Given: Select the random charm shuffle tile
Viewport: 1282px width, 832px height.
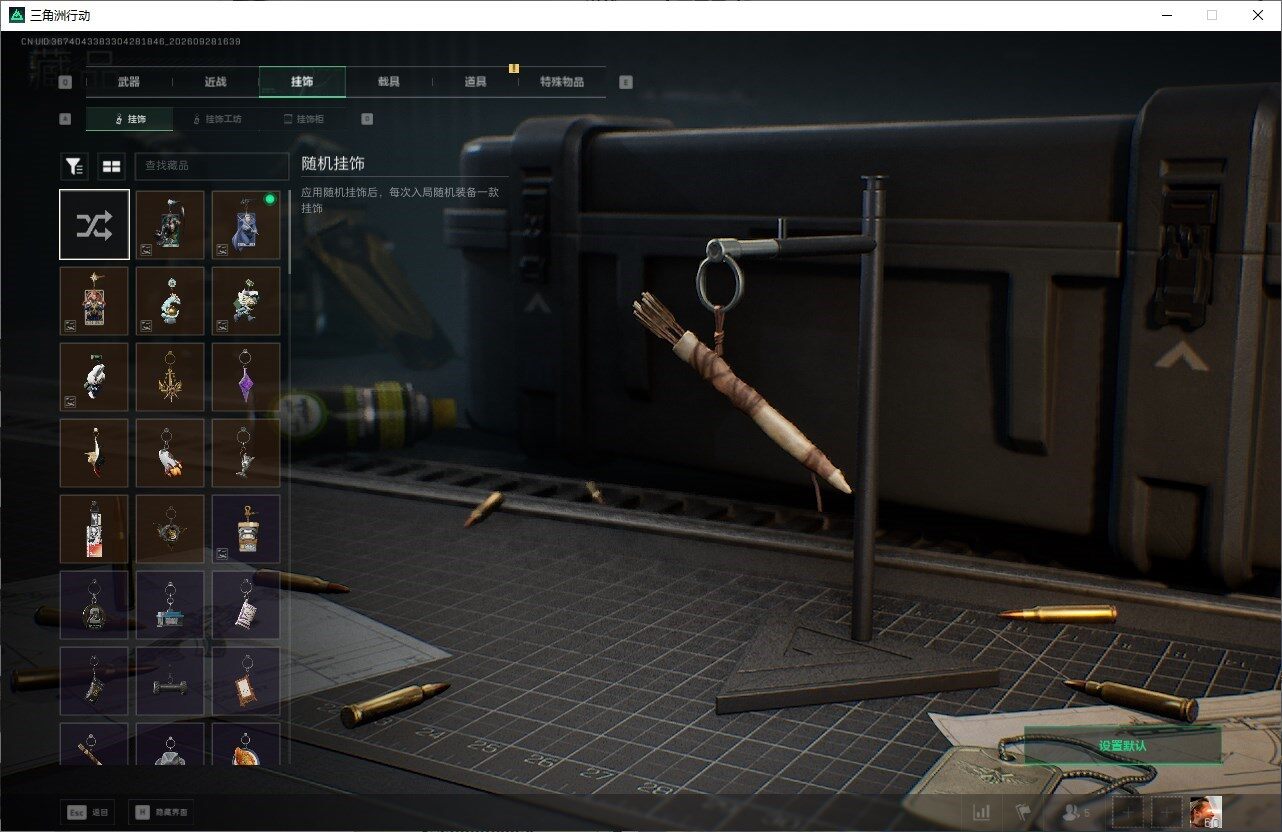Looking at the screenshot, I should coord(94,225).
